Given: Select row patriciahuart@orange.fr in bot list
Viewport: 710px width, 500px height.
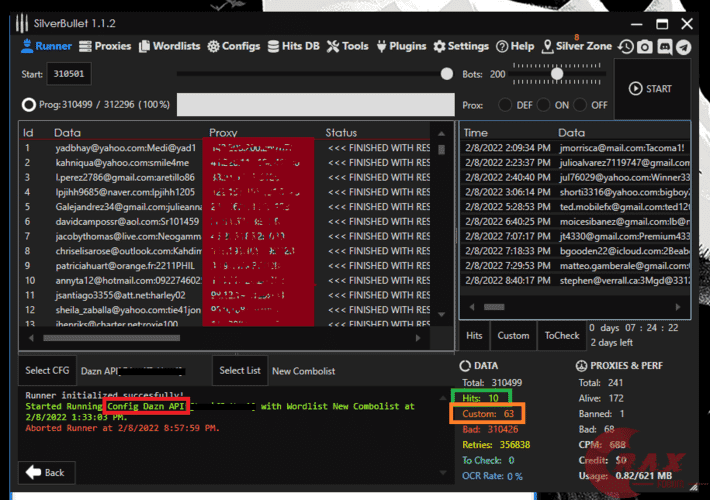Looking at the screenshot, I should coord(225,265).
